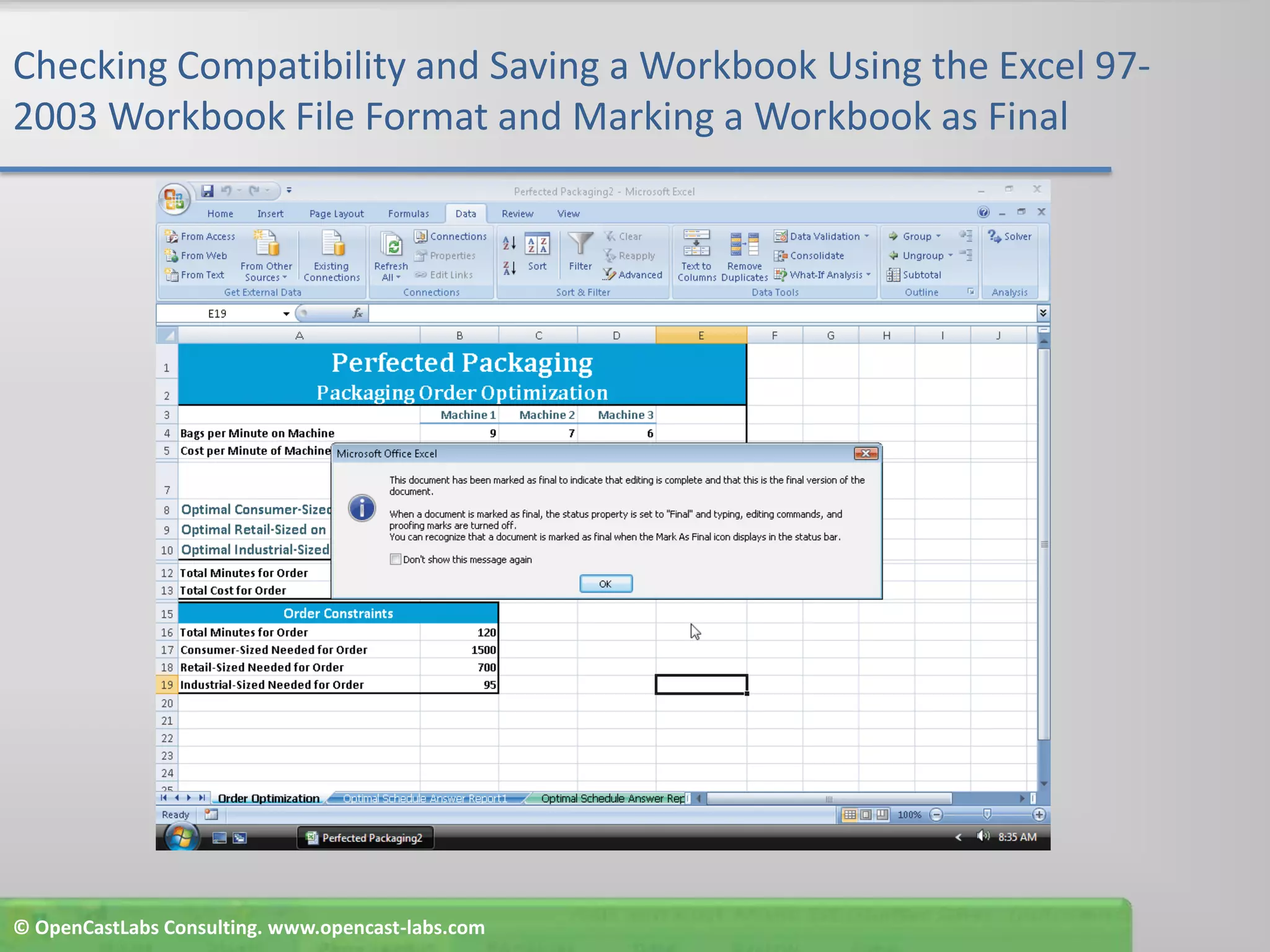The height and width of the screenshot is (952, 1270).
Task: Sort Z to A descending
Action: (x=509, y=268)
